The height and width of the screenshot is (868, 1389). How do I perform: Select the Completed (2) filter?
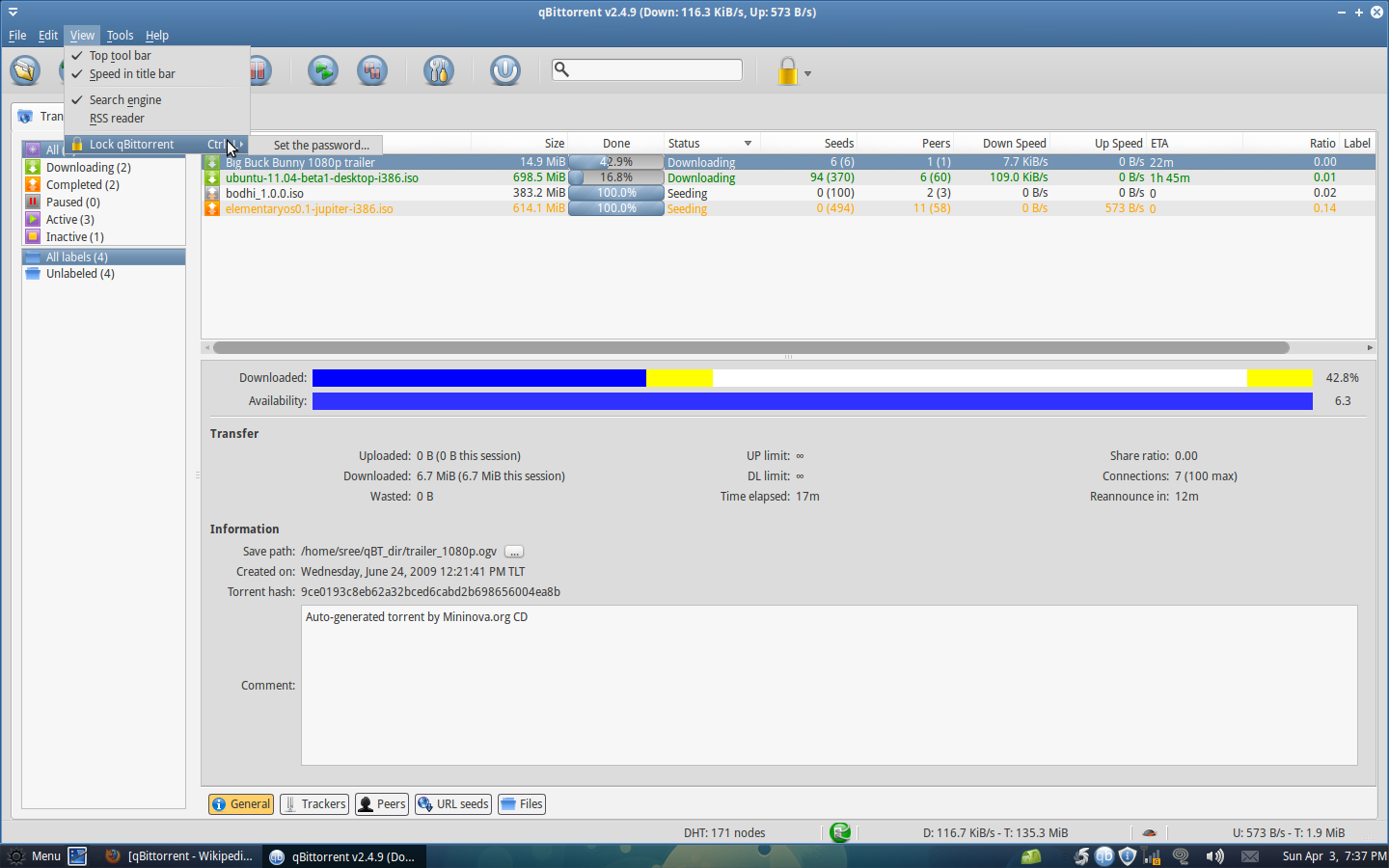103,184
